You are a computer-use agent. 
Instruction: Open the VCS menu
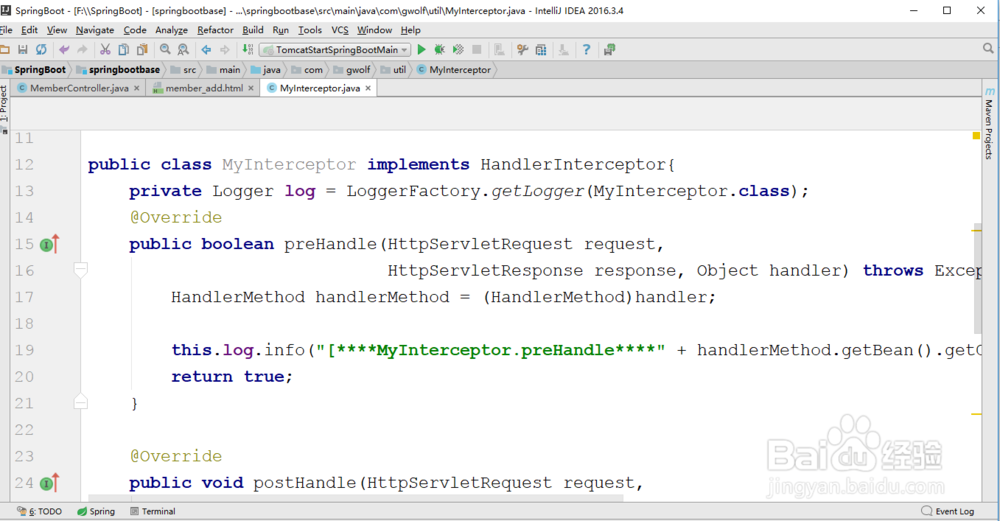click(340, 30)
